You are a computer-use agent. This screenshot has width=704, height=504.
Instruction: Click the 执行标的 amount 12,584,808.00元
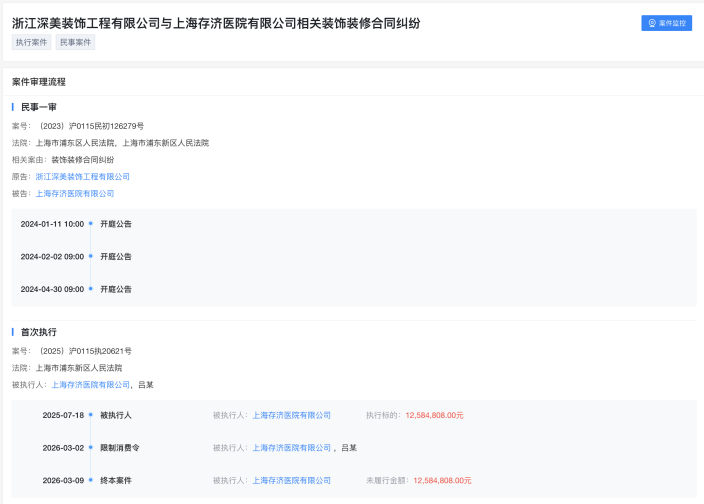[x=434, y=415]
